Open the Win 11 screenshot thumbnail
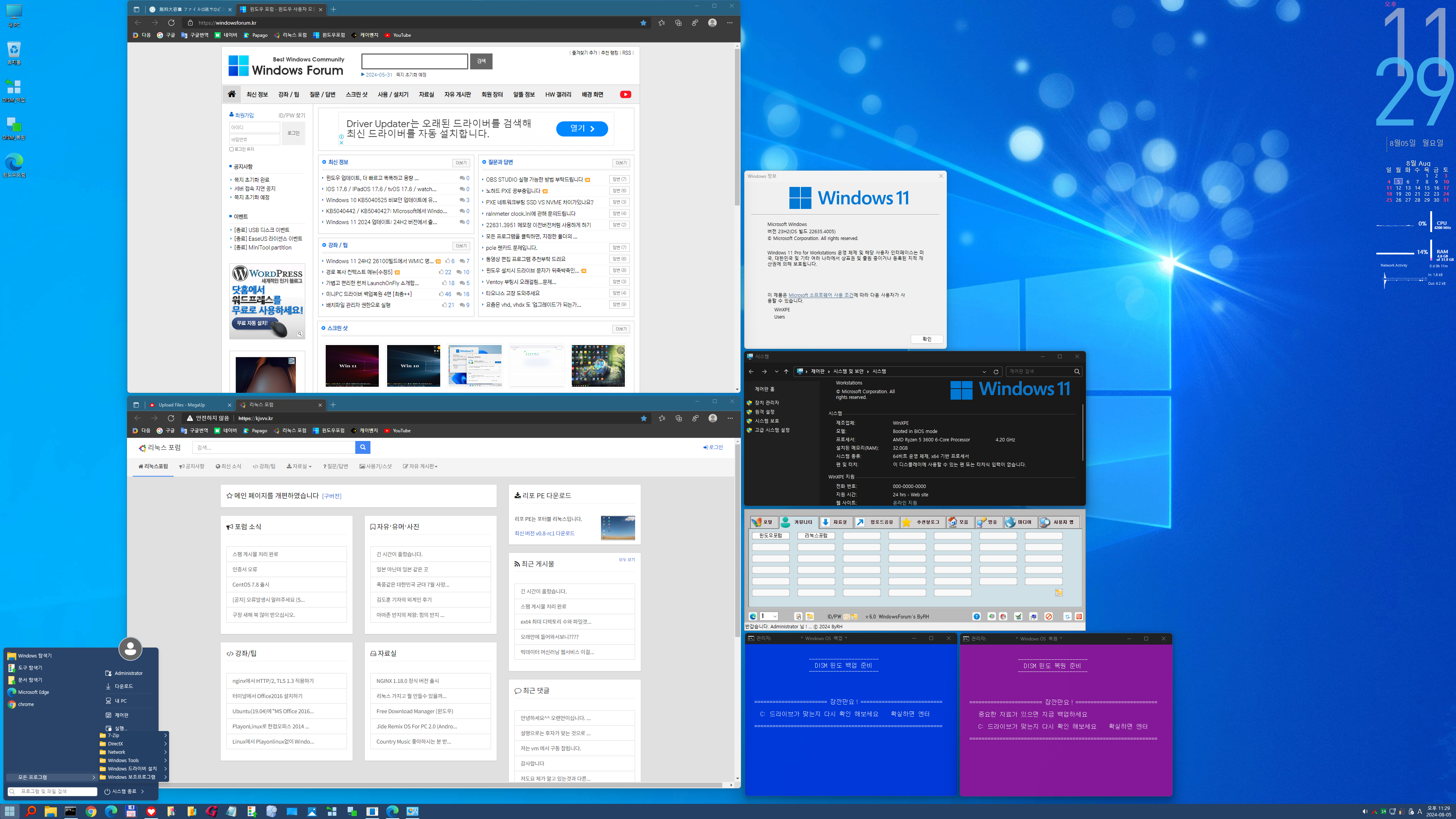This screenshot has height=819, width=1456. [x=351, y=366]
